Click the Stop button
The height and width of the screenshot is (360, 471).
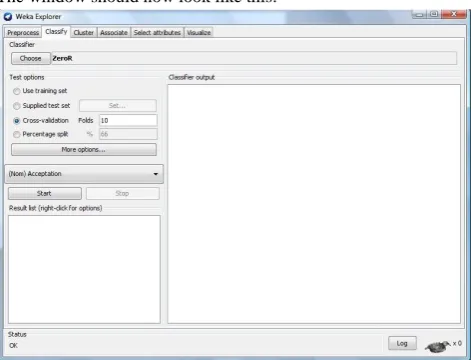point(123,194)
